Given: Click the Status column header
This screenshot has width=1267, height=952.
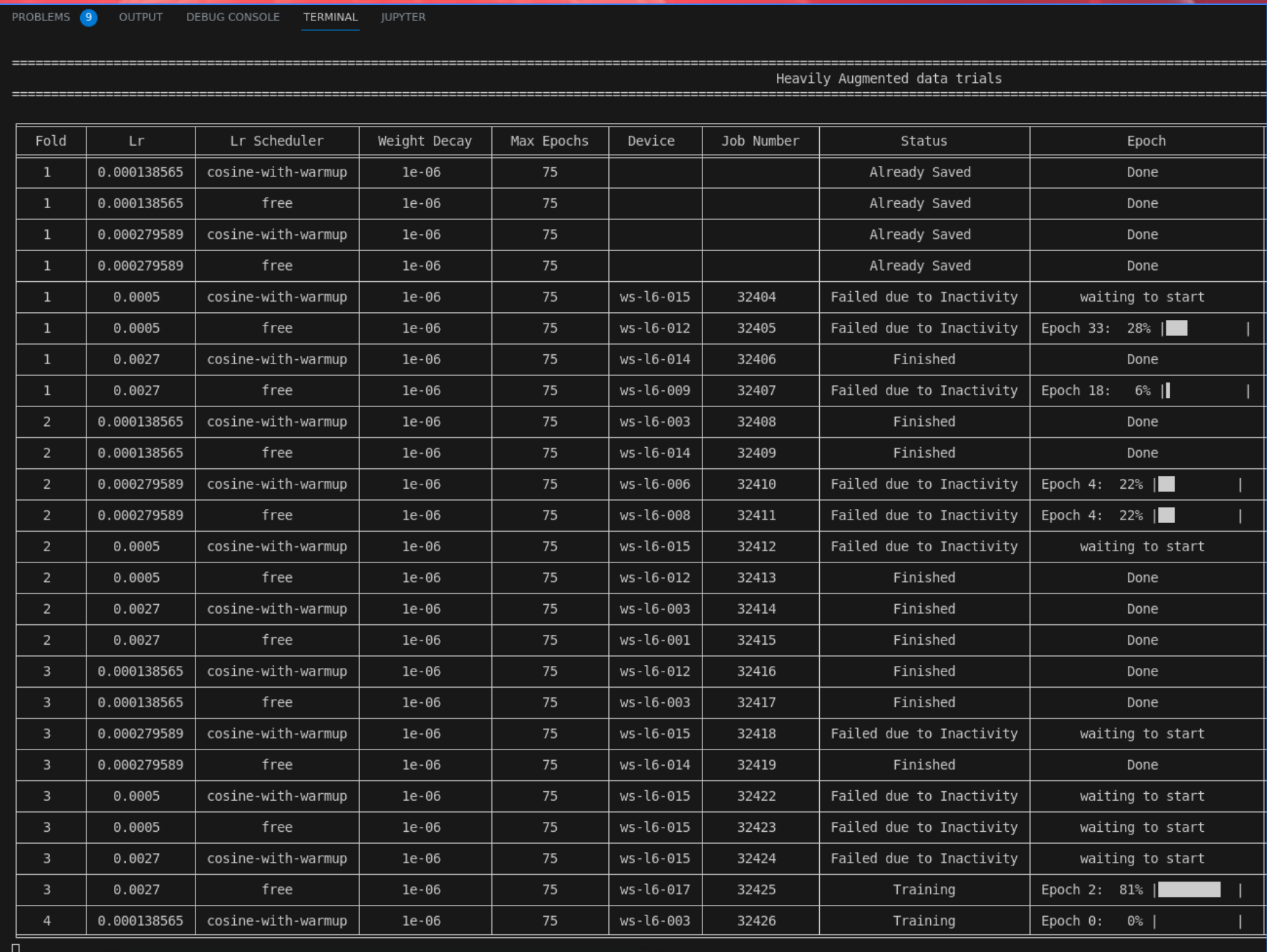Looking at the screenshot, I should 924,141.
